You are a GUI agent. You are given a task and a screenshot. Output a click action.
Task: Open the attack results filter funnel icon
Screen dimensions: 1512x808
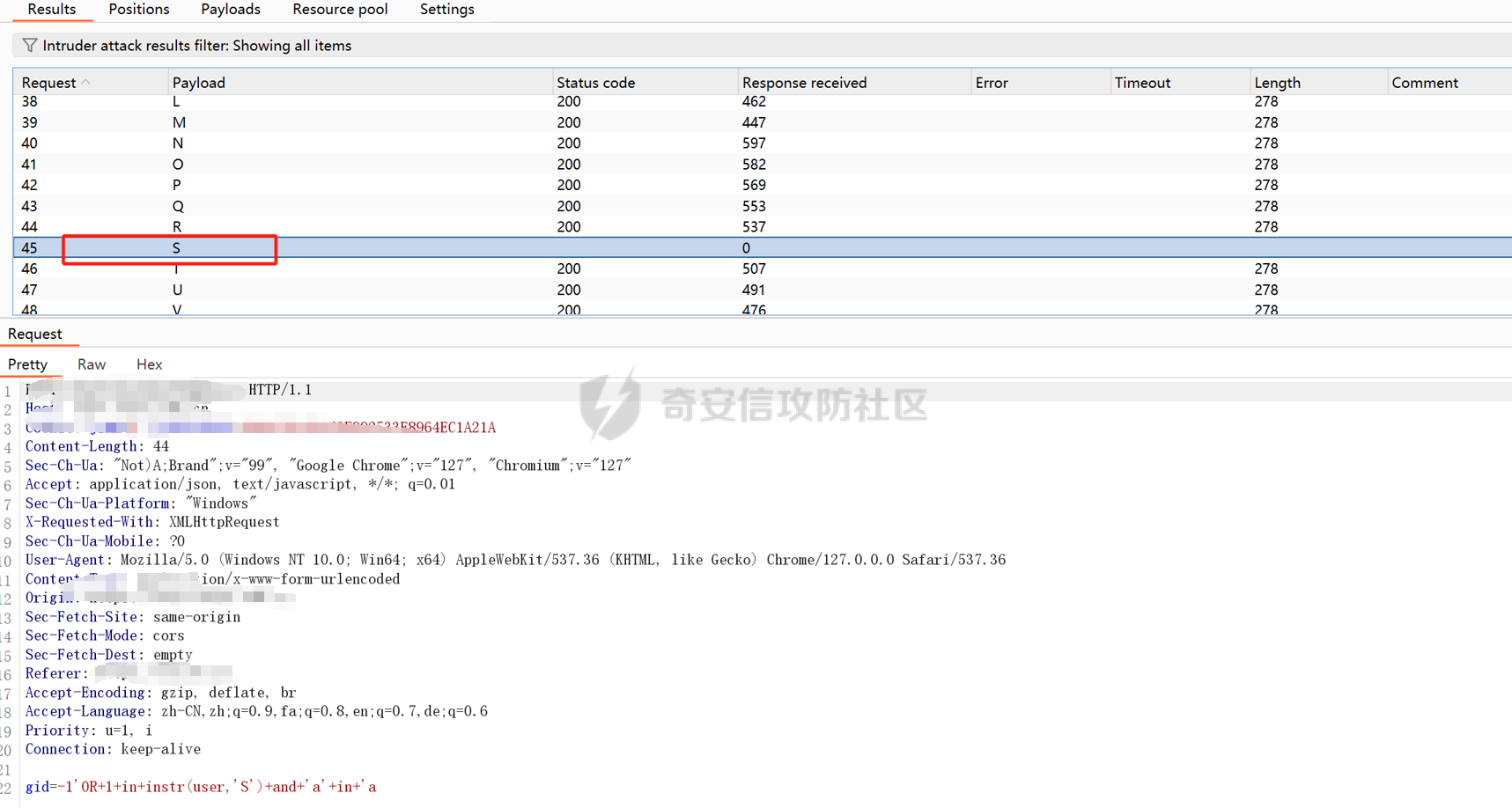click(x=30, y=45)
